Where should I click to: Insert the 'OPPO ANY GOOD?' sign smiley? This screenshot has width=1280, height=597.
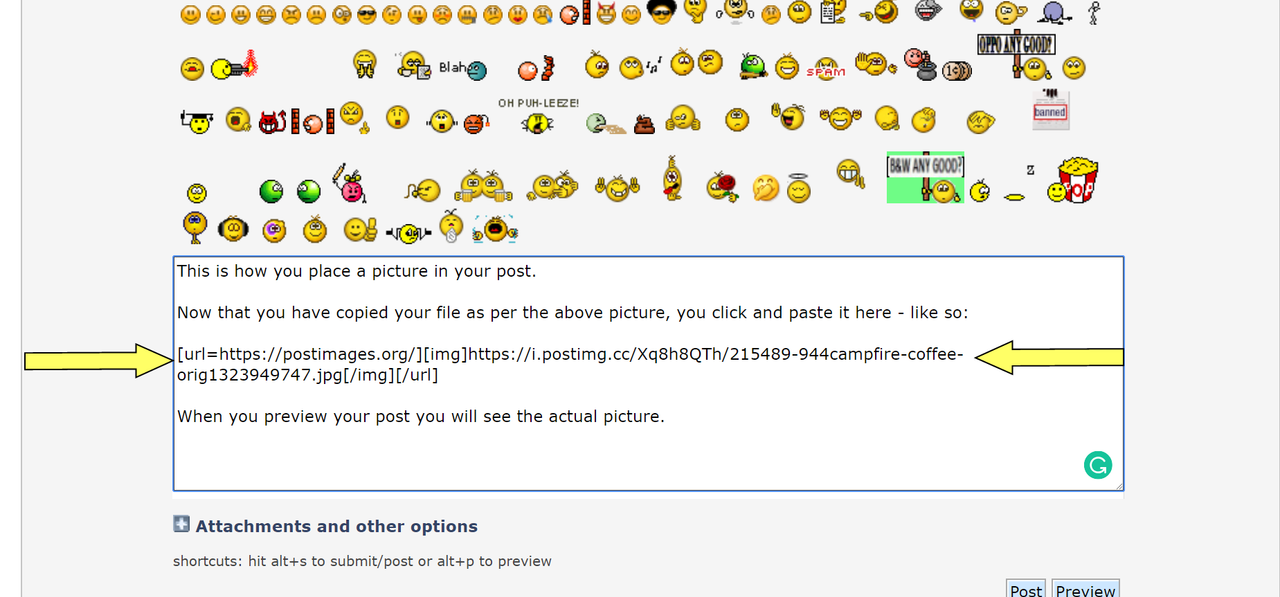1016,56
